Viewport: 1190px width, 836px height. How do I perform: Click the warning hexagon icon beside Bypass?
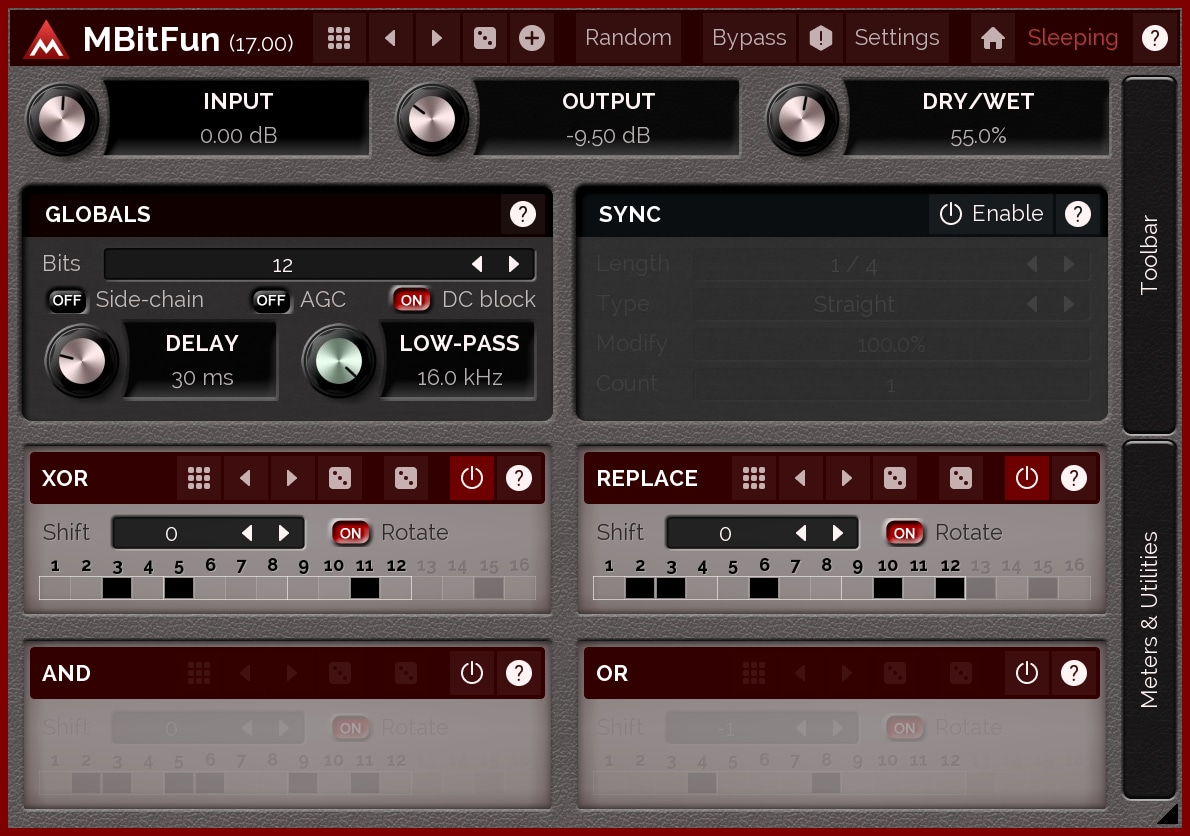[x=821, y=38]
